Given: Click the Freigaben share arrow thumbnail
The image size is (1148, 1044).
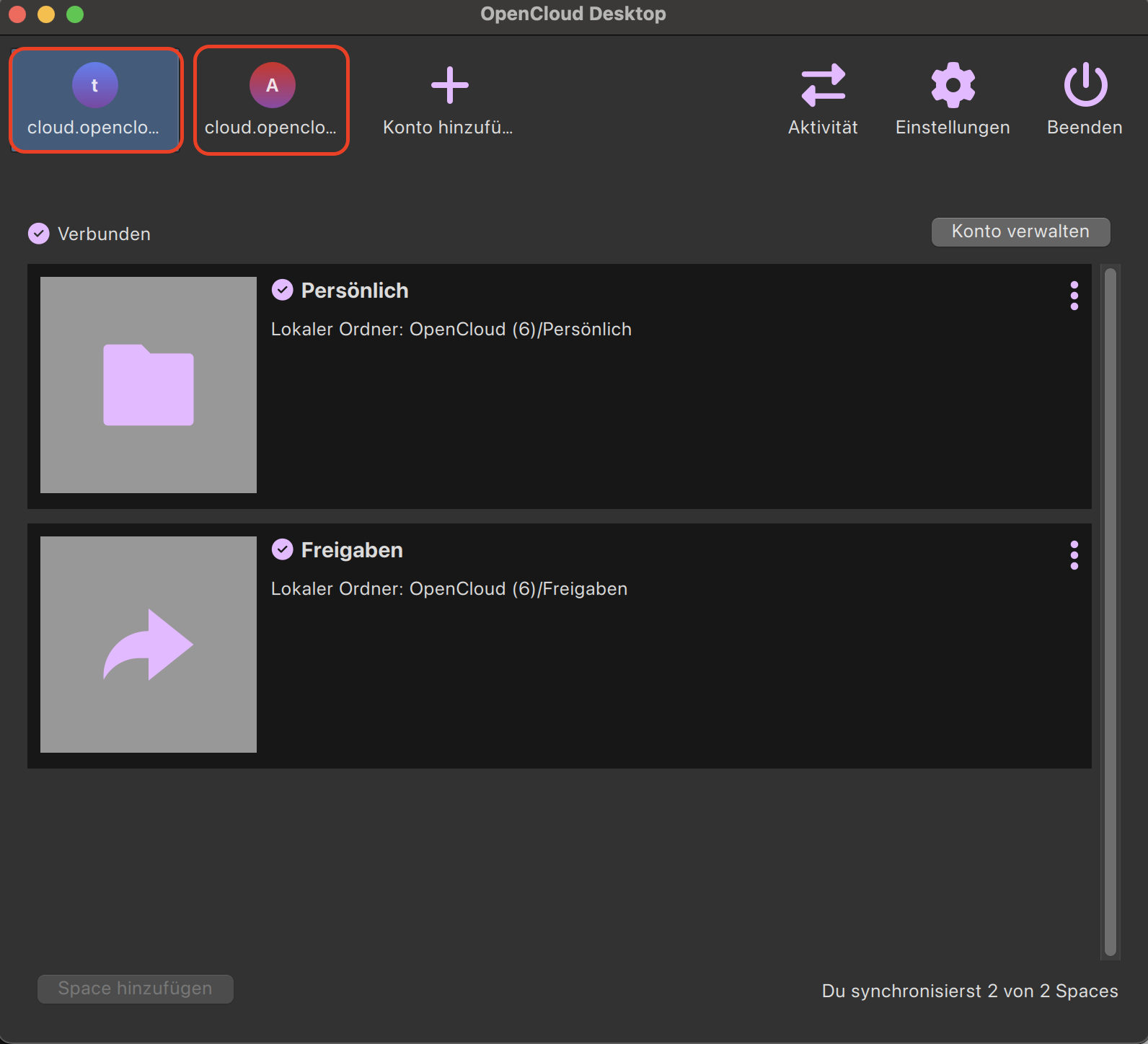Looking at the screenshot, I should pyautogui.click(x=149, y=645).
